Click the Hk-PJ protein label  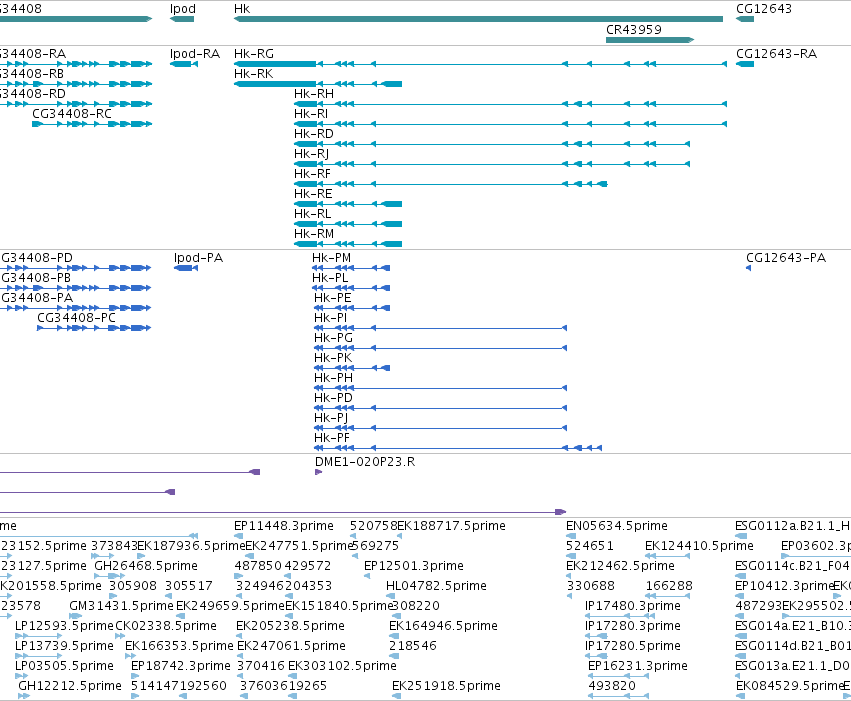point(331,418)
